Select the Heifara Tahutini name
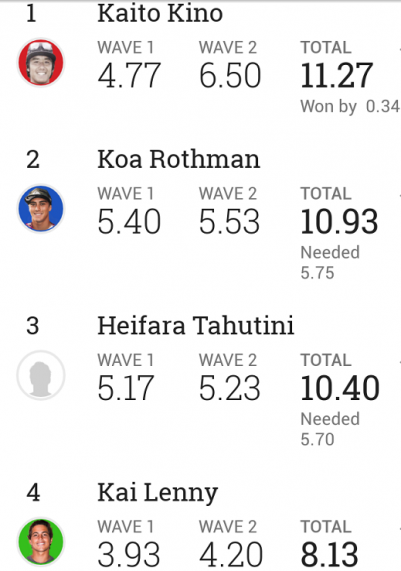401x571 pixels. (x=196, y=326)
